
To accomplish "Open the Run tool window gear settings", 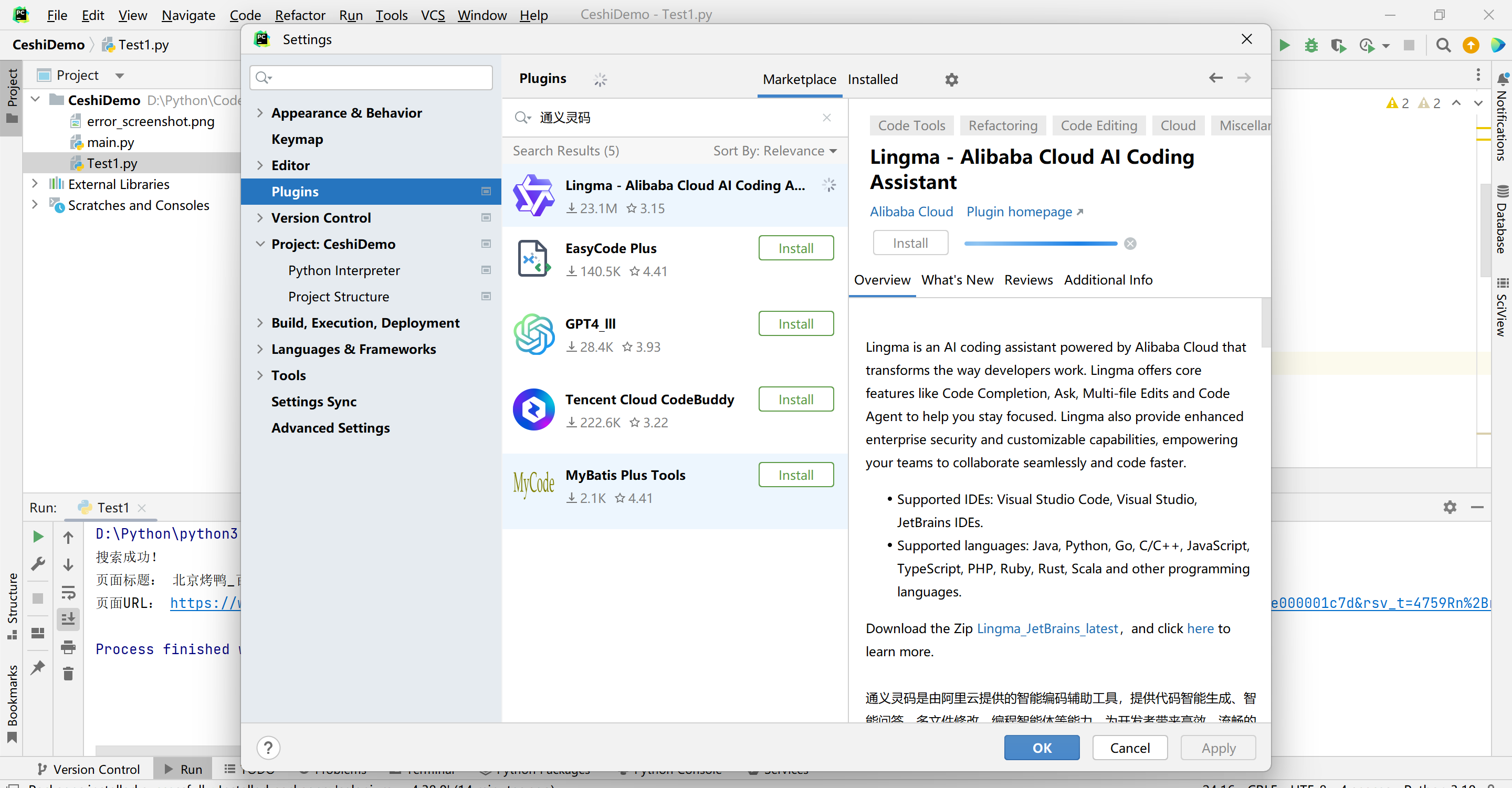I will (1450, 507).
